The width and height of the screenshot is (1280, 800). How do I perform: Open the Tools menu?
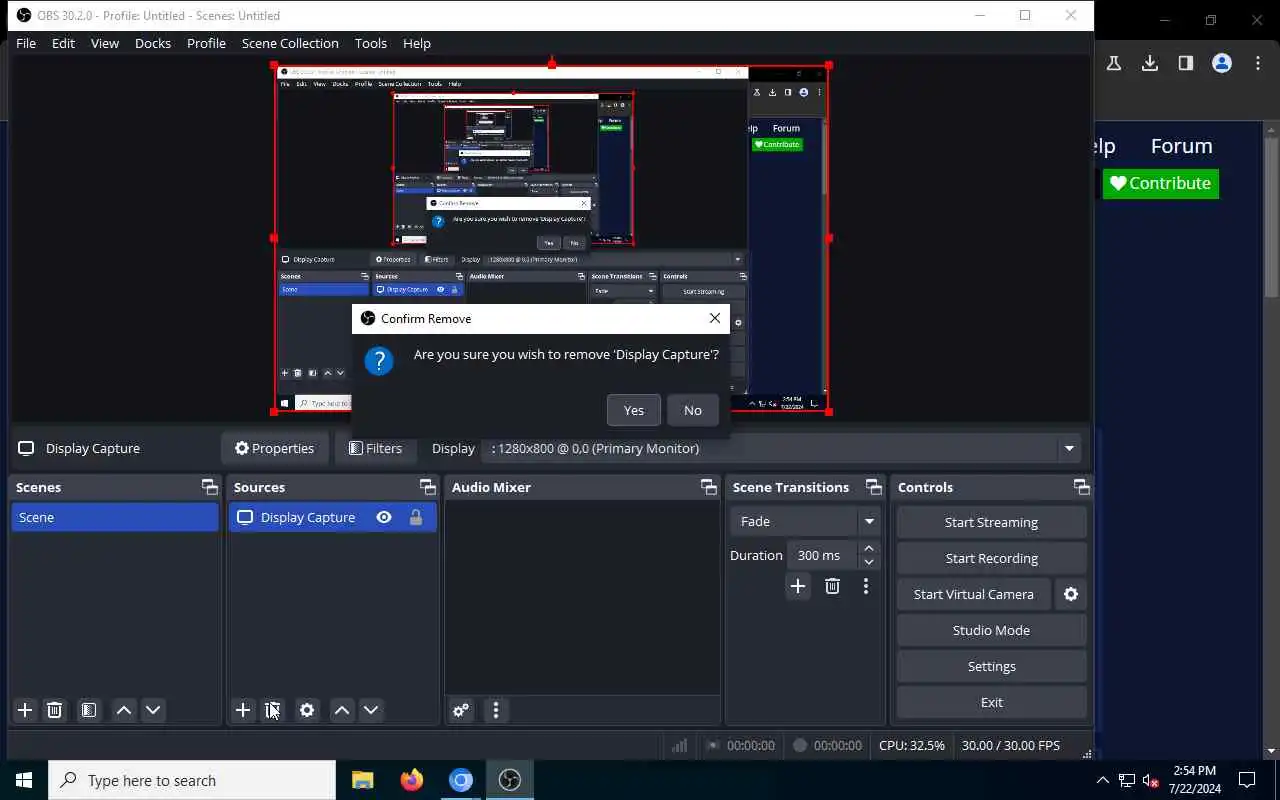(371, 43)
